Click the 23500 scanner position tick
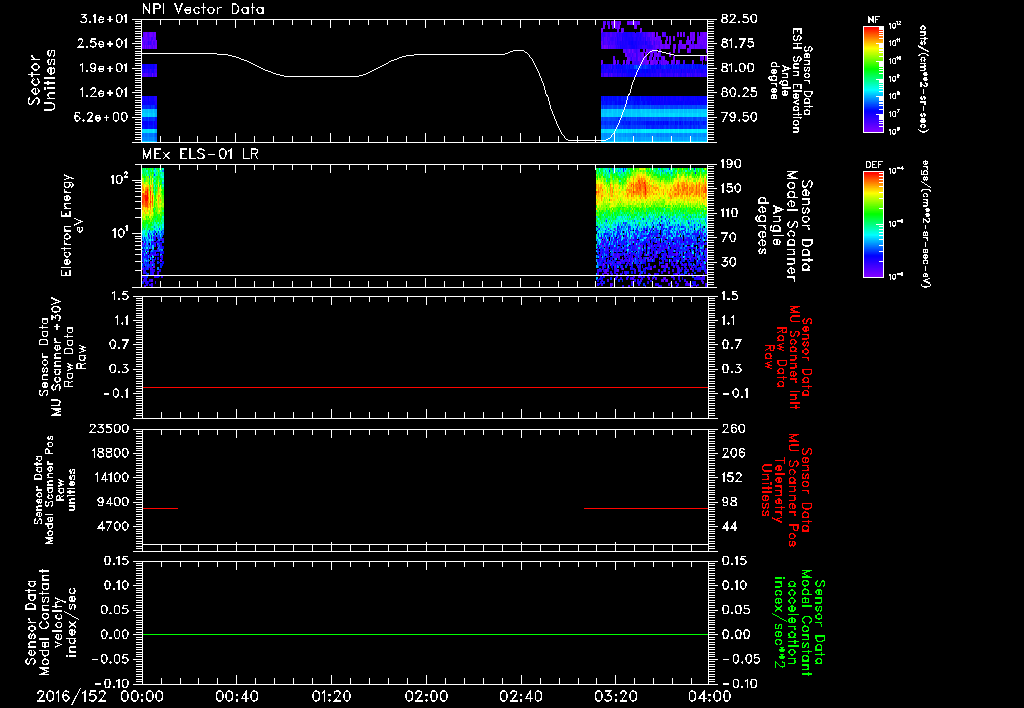This screenshot has height=708, width=1024. (x=107, y=428)
